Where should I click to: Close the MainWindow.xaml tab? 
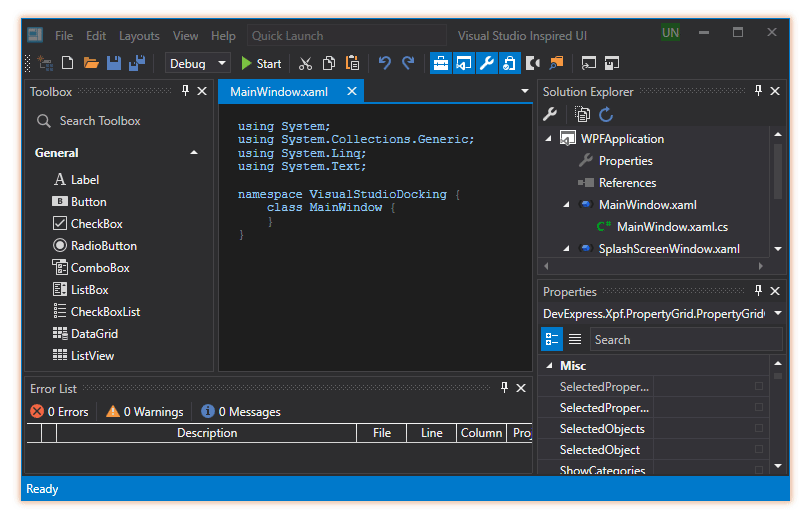352,91
